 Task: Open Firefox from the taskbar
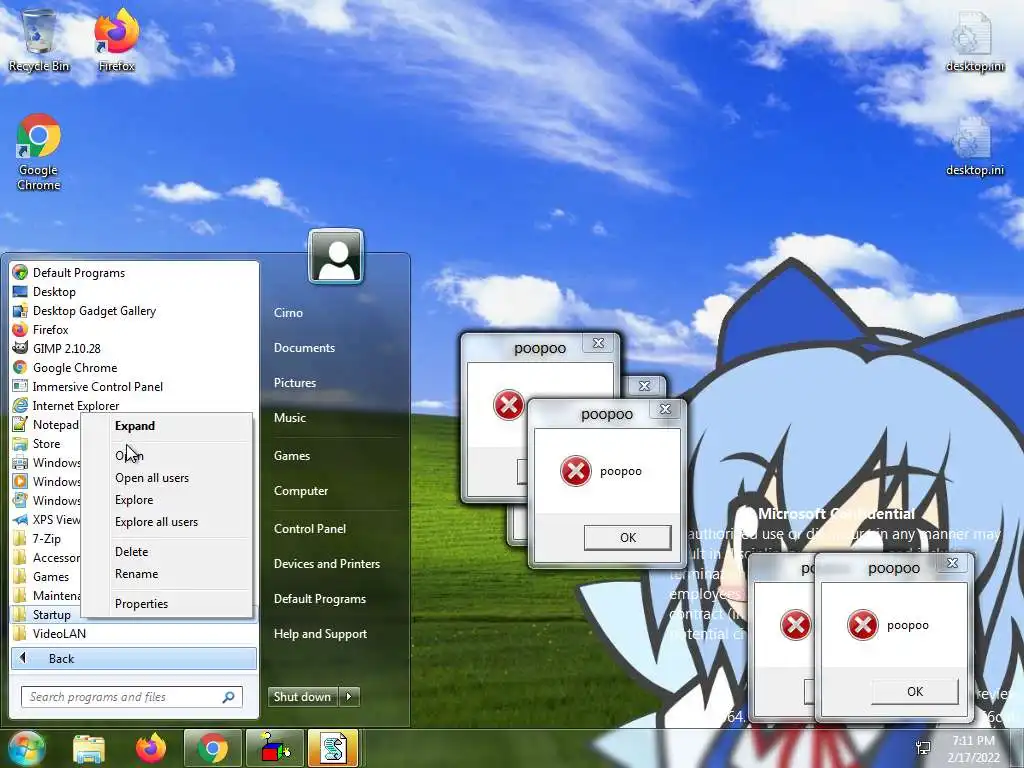coord(151,748)
